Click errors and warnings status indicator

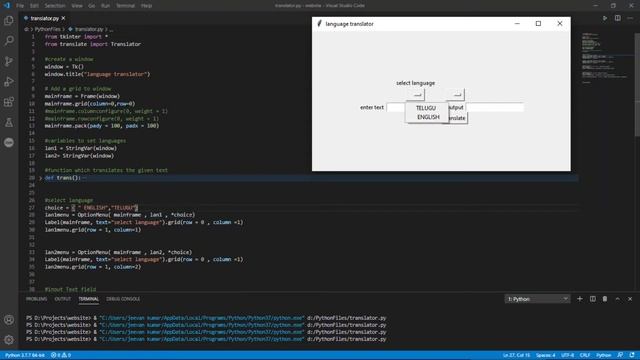61,355
